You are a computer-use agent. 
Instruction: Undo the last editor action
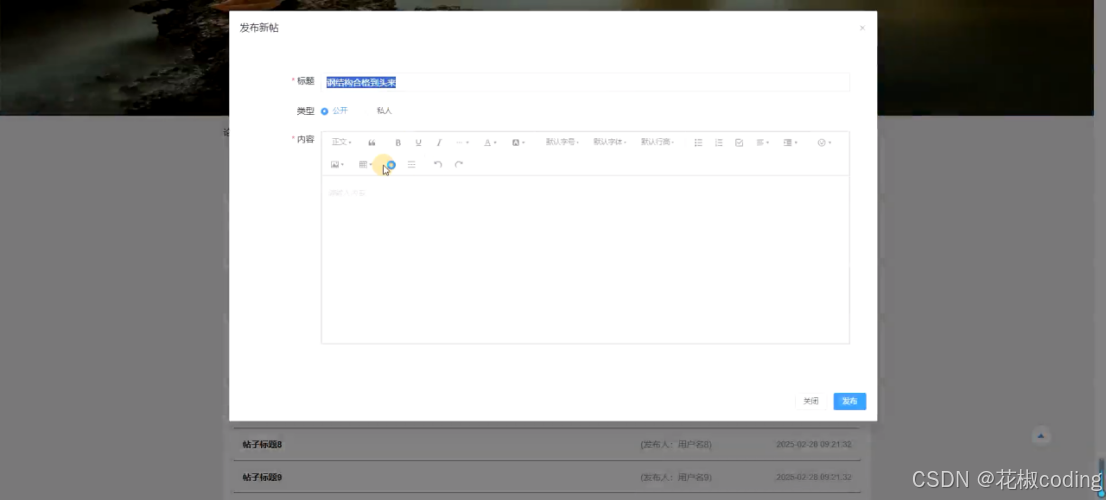coord(438,164)
